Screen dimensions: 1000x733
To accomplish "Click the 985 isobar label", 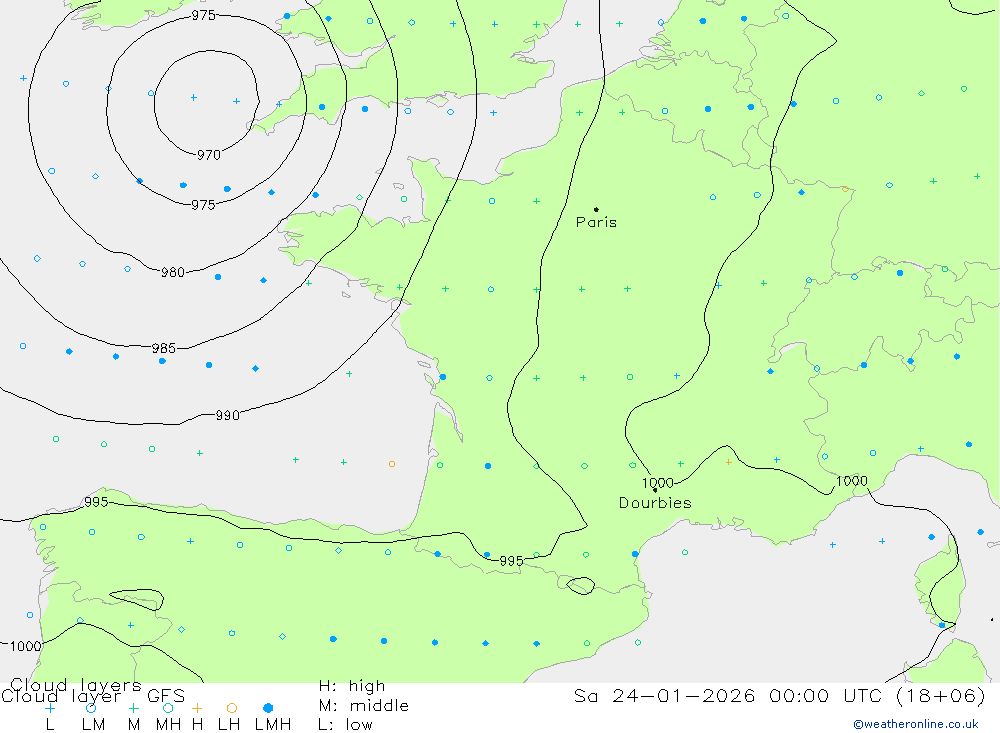I will click(x=164, y=348).
